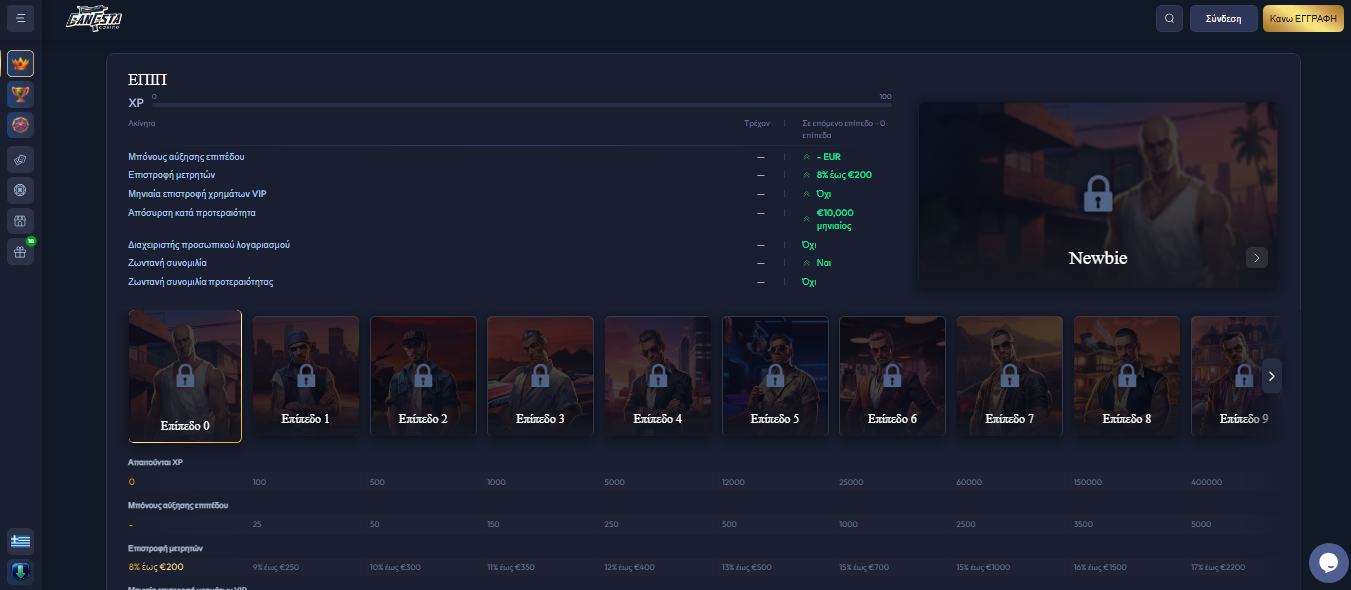Image resolution: width=1351 pixels, height=590 pixels.
Task: Click the "Μπόνους αύξησης επιπέδου" row in the top benefits list
Action: [186, 157]
